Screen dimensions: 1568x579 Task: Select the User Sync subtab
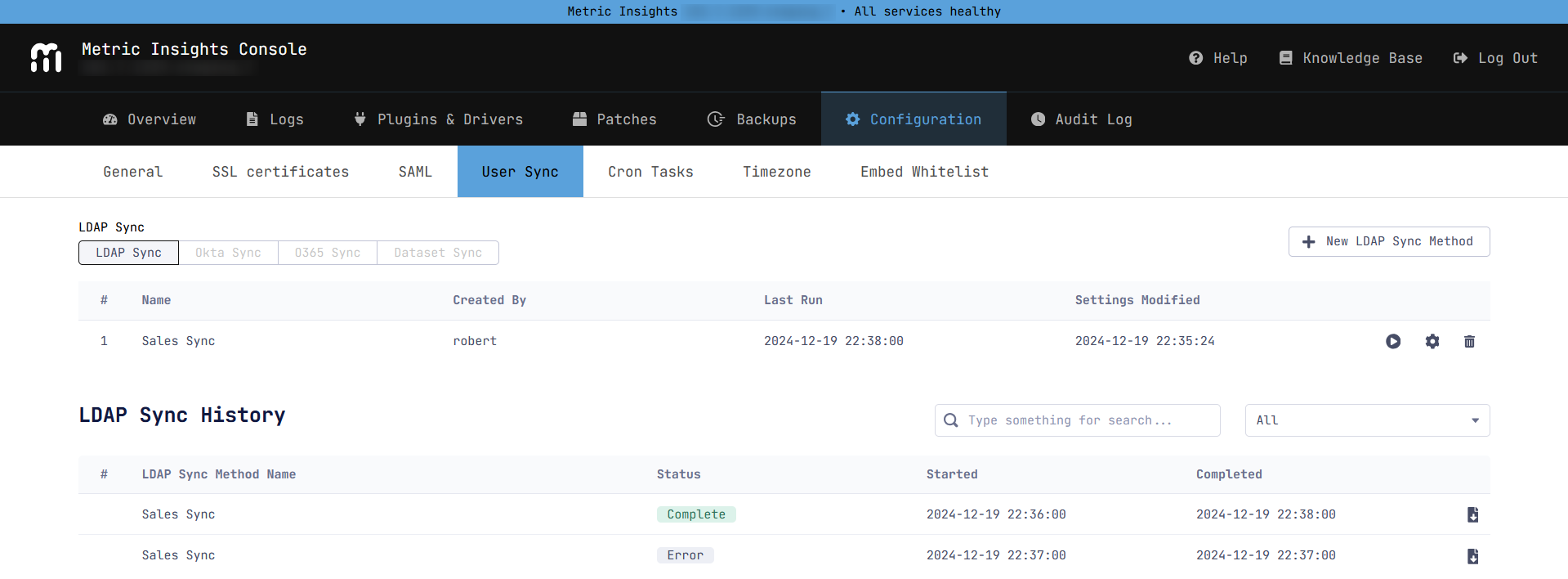pyautogui.click(x=520, y=172)
